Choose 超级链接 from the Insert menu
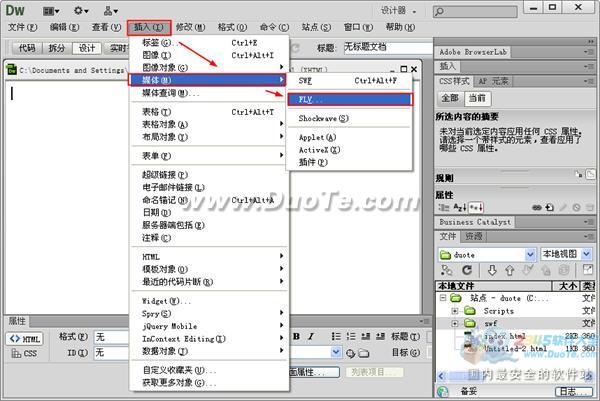 (209, 175)
